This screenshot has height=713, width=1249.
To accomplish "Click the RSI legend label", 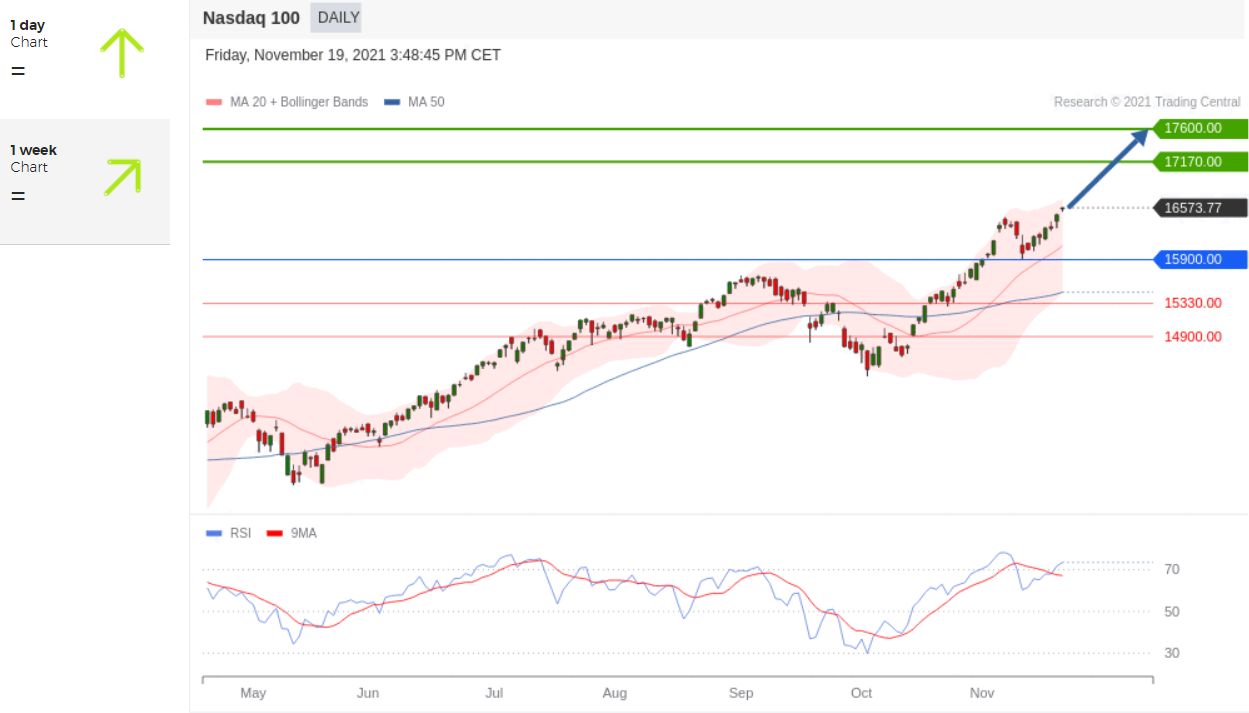I will tap(241, 533).
